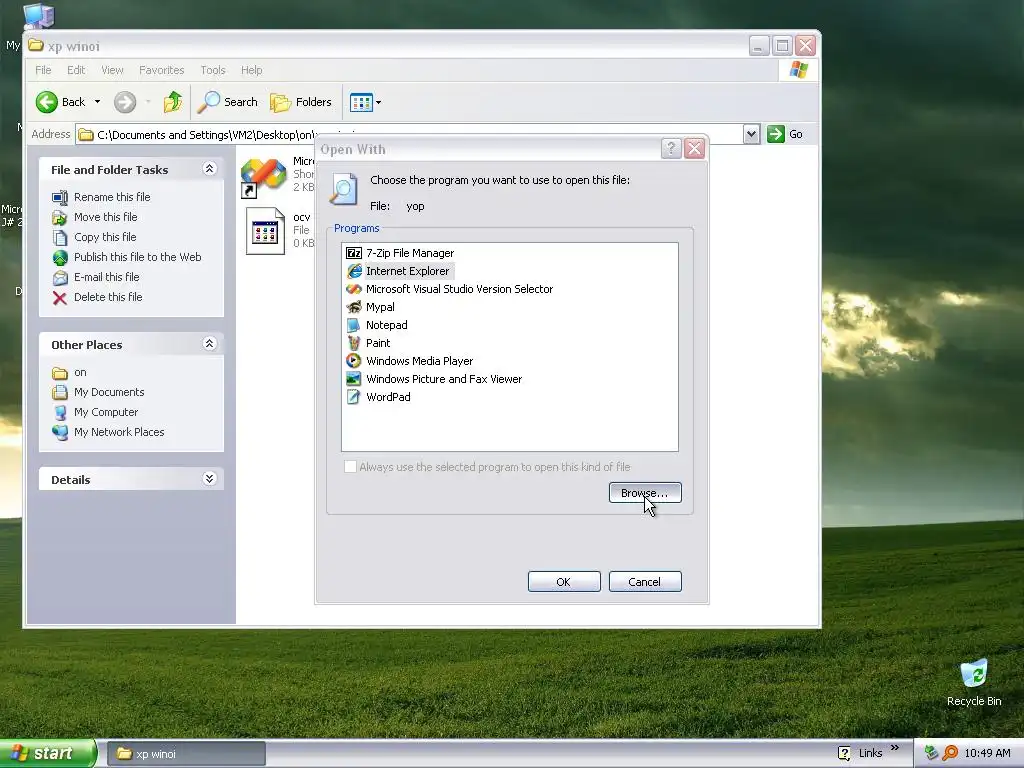This screenshot has width=1024, height=768.
Task: Click the help icon left of Links
Action: click(844, 754)
